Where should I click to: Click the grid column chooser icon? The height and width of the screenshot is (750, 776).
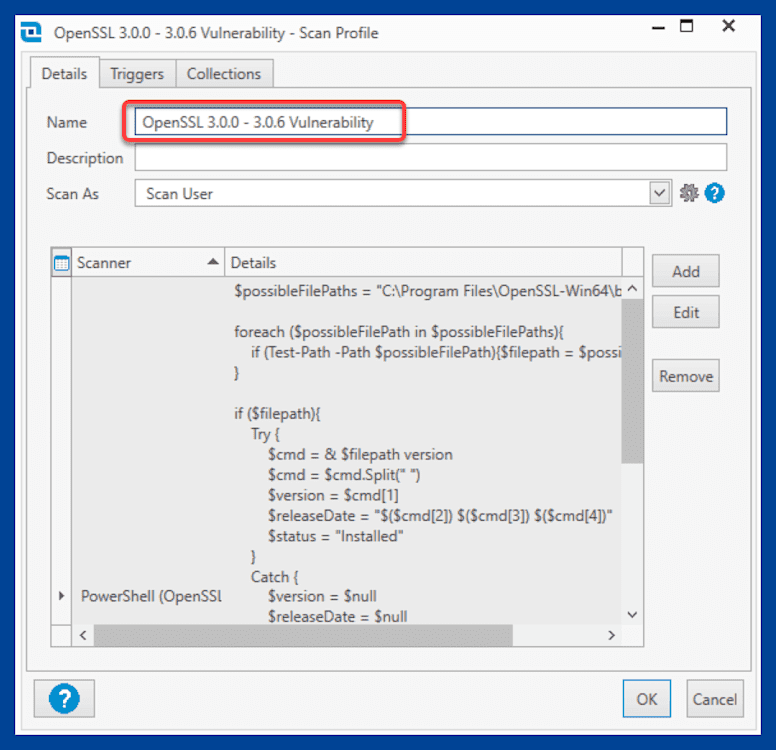[61, 263]
